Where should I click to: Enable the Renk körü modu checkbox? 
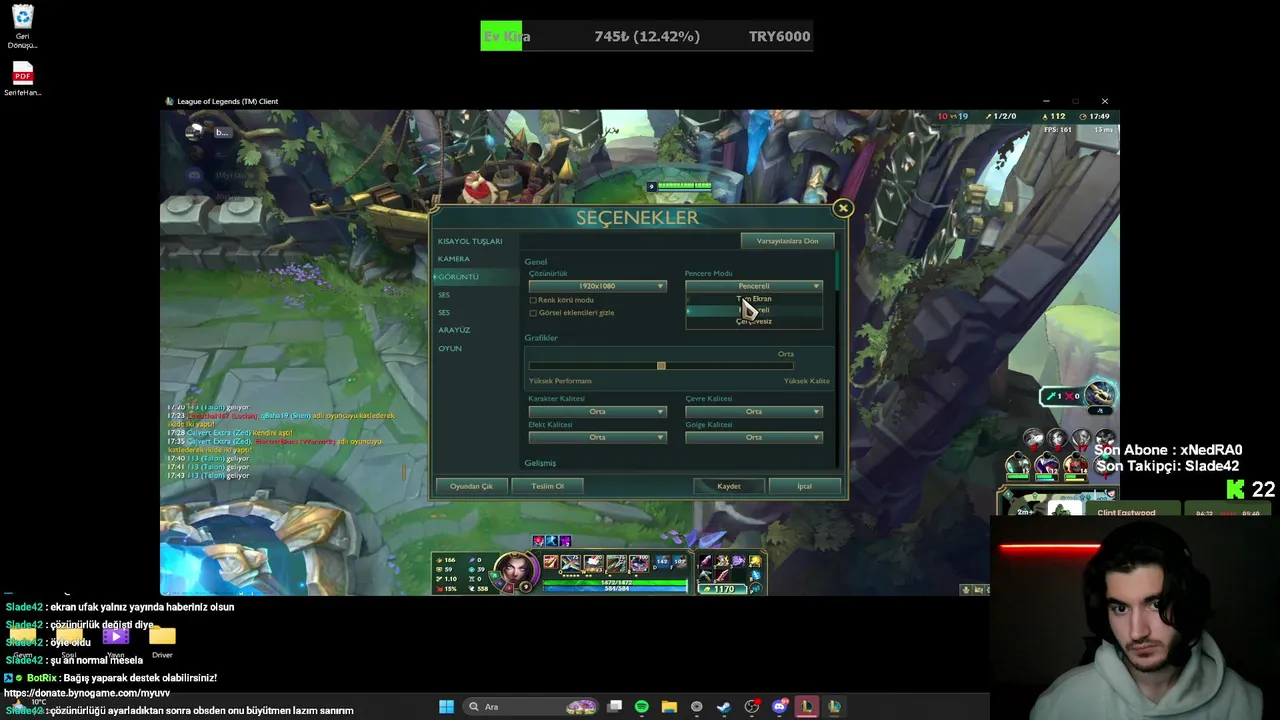533,300
